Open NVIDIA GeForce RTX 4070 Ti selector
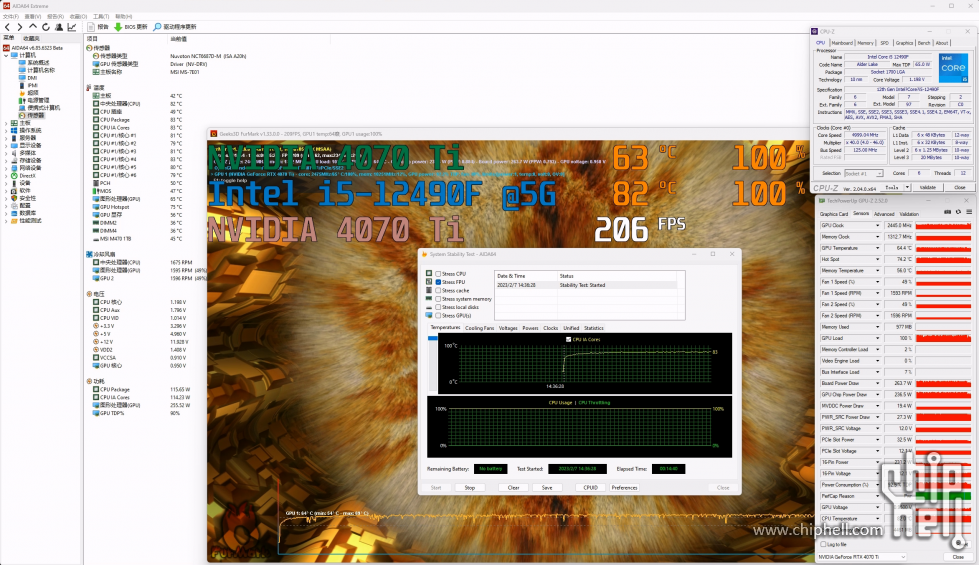Screen dimensions: 979x565 pyautogui.click(x=862, y=557)
